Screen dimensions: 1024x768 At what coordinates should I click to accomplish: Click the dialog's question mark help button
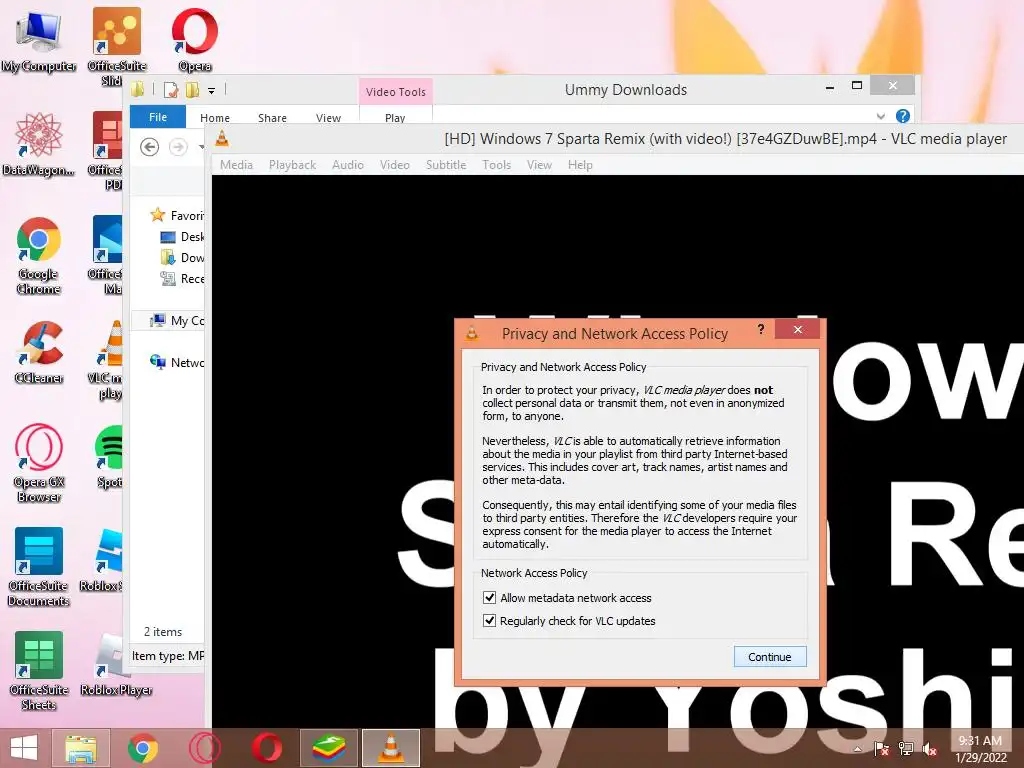click(761, 328)
